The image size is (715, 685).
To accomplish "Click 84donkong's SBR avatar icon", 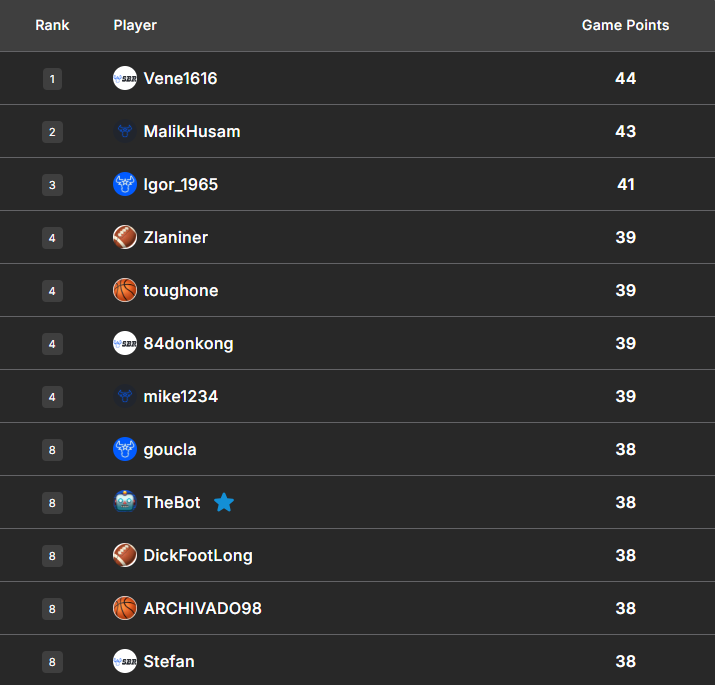I will click(125, 343).
